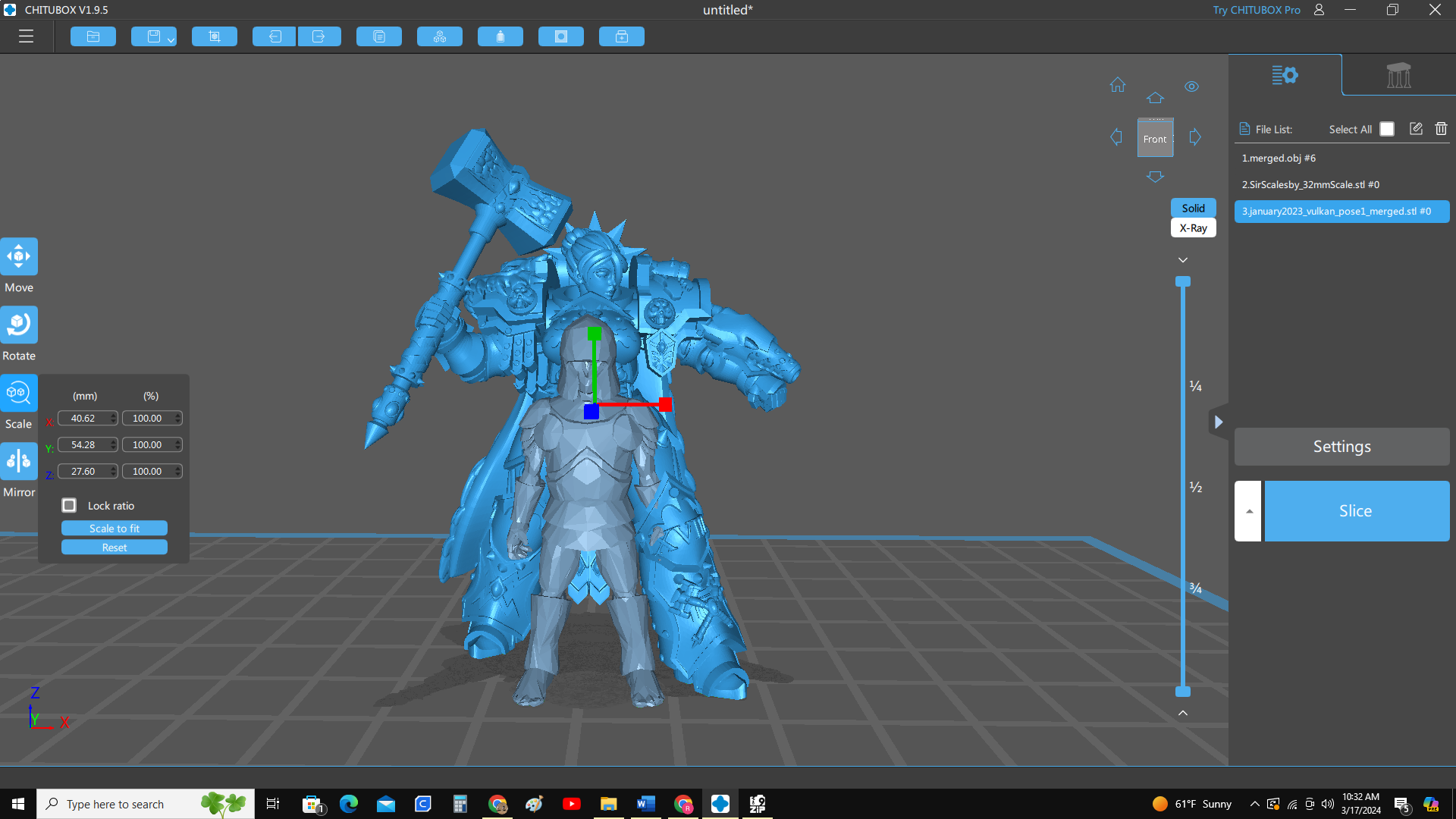The image size is (1456, 819).
Task: Click the Hollow toolbar icon
Action: pyautogui.click(x=500, y=36)
